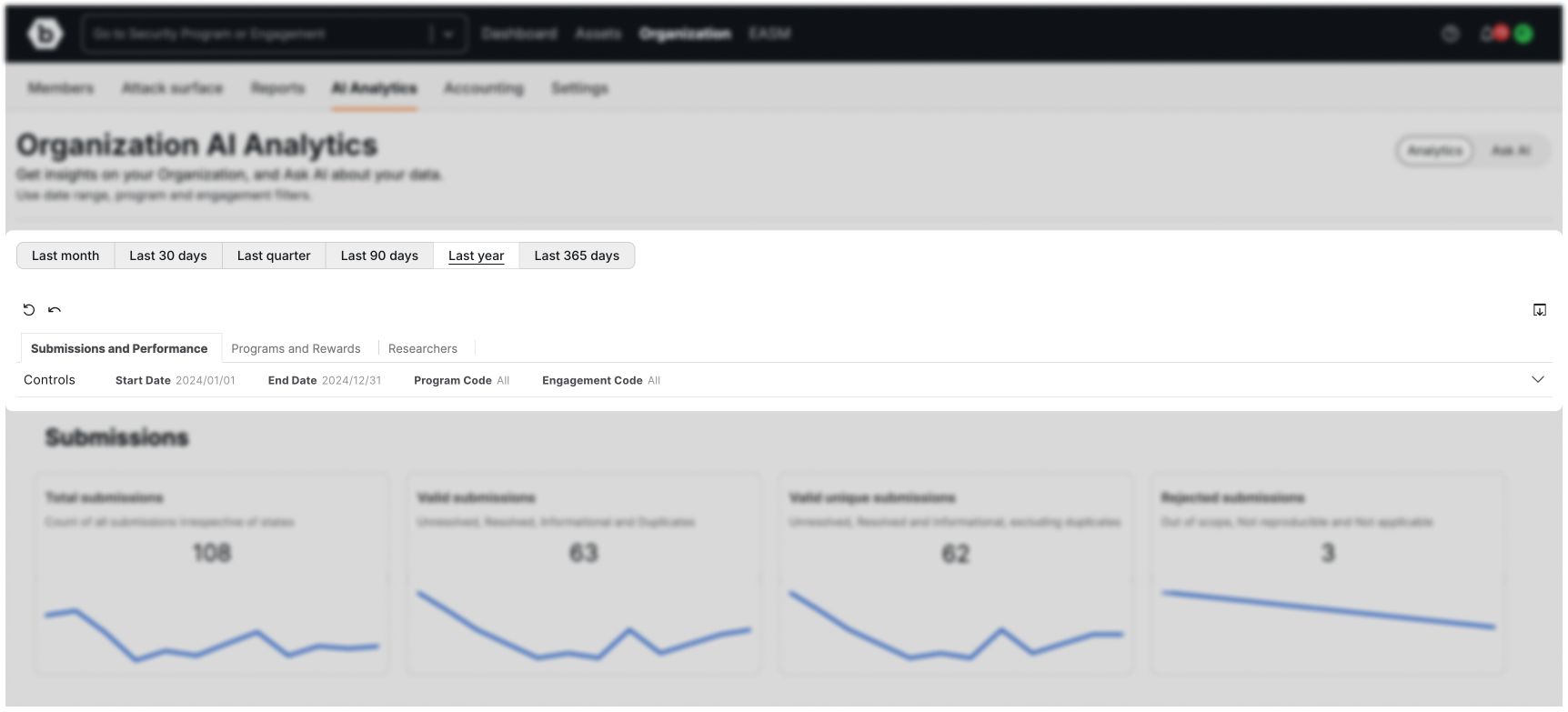Click the Bugcrowd logo in header

pyautogui.click(x=45, y=35)
